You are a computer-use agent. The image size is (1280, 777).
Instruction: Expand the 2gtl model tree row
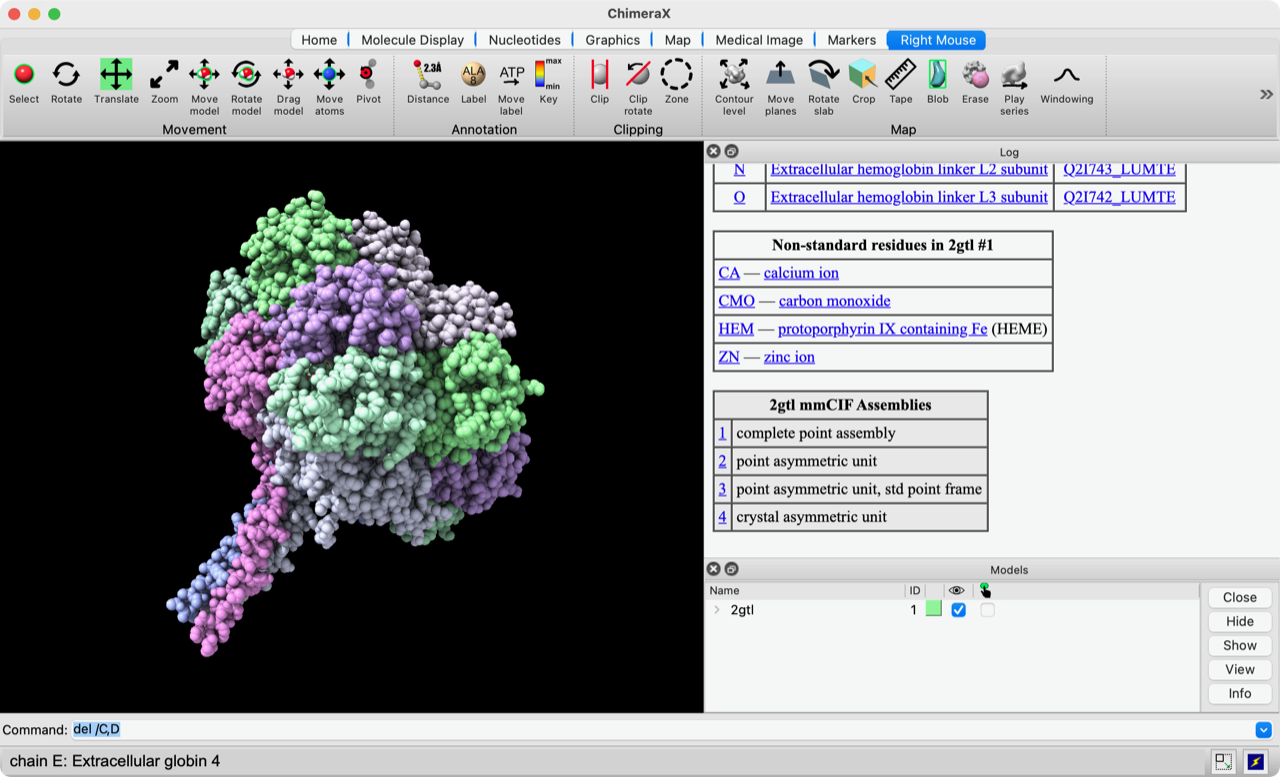tap(716, 610)
